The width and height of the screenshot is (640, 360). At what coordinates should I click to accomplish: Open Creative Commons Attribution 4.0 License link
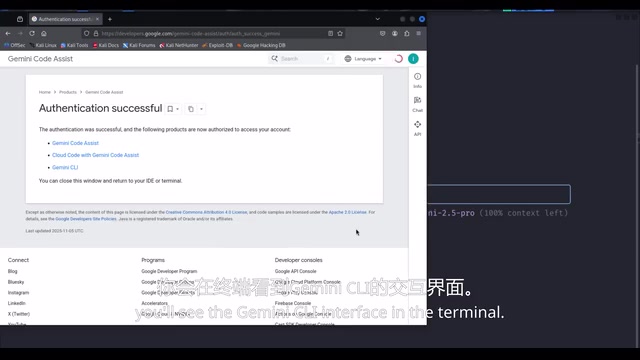point(206,212)
